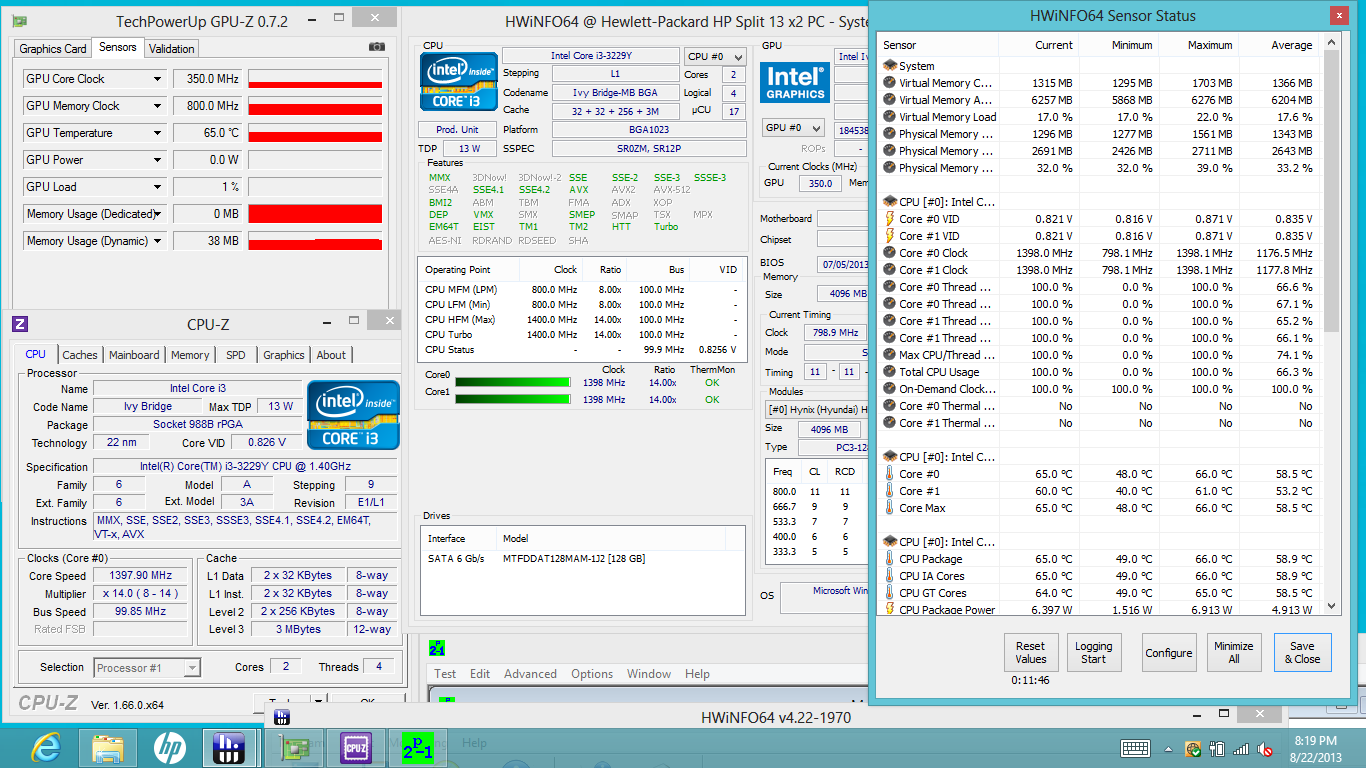Click the Sensor Status vertical scrollbar thumb
1366x768 pixels.
[x=1332, y=191]
